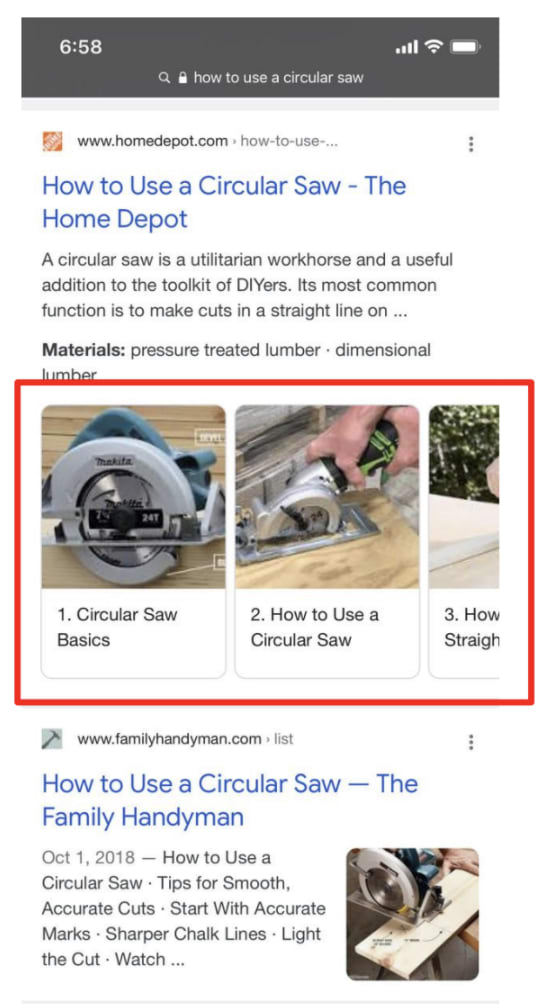
Task: Select the second card's saw cutting image
Action: (x=327, y=496)
